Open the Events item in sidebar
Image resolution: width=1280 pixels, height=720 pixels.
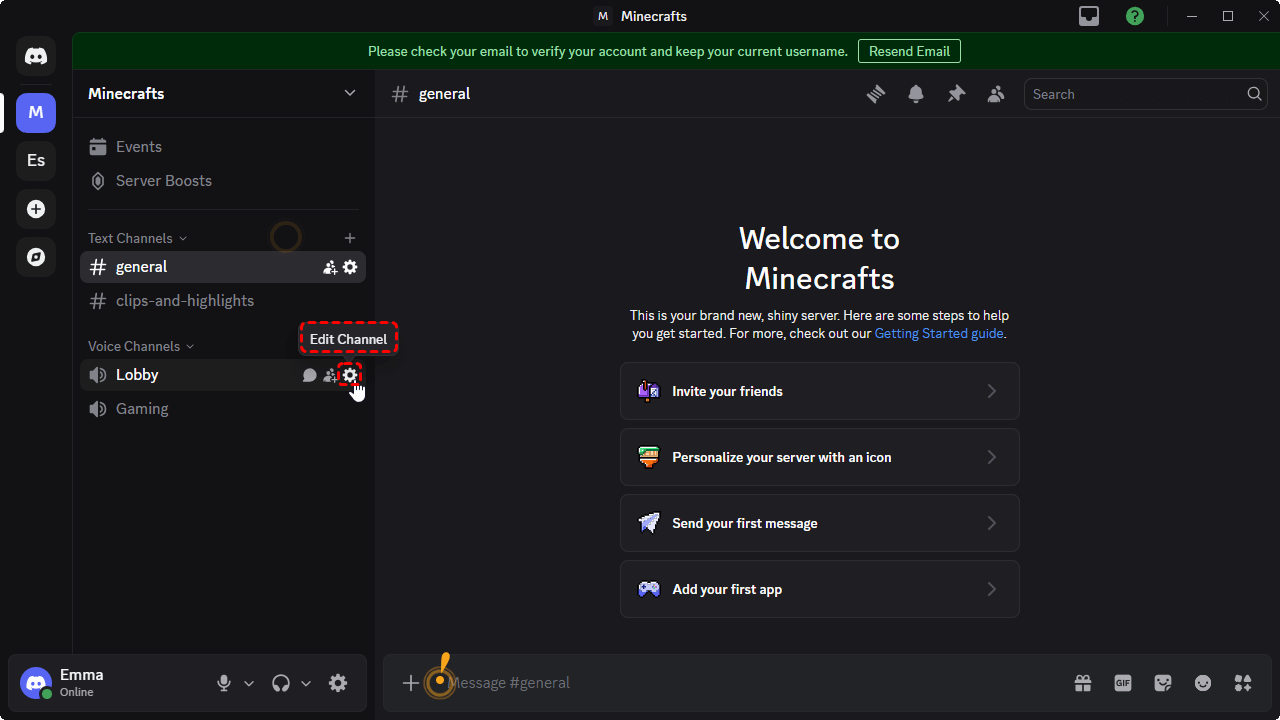click(138, 147)
